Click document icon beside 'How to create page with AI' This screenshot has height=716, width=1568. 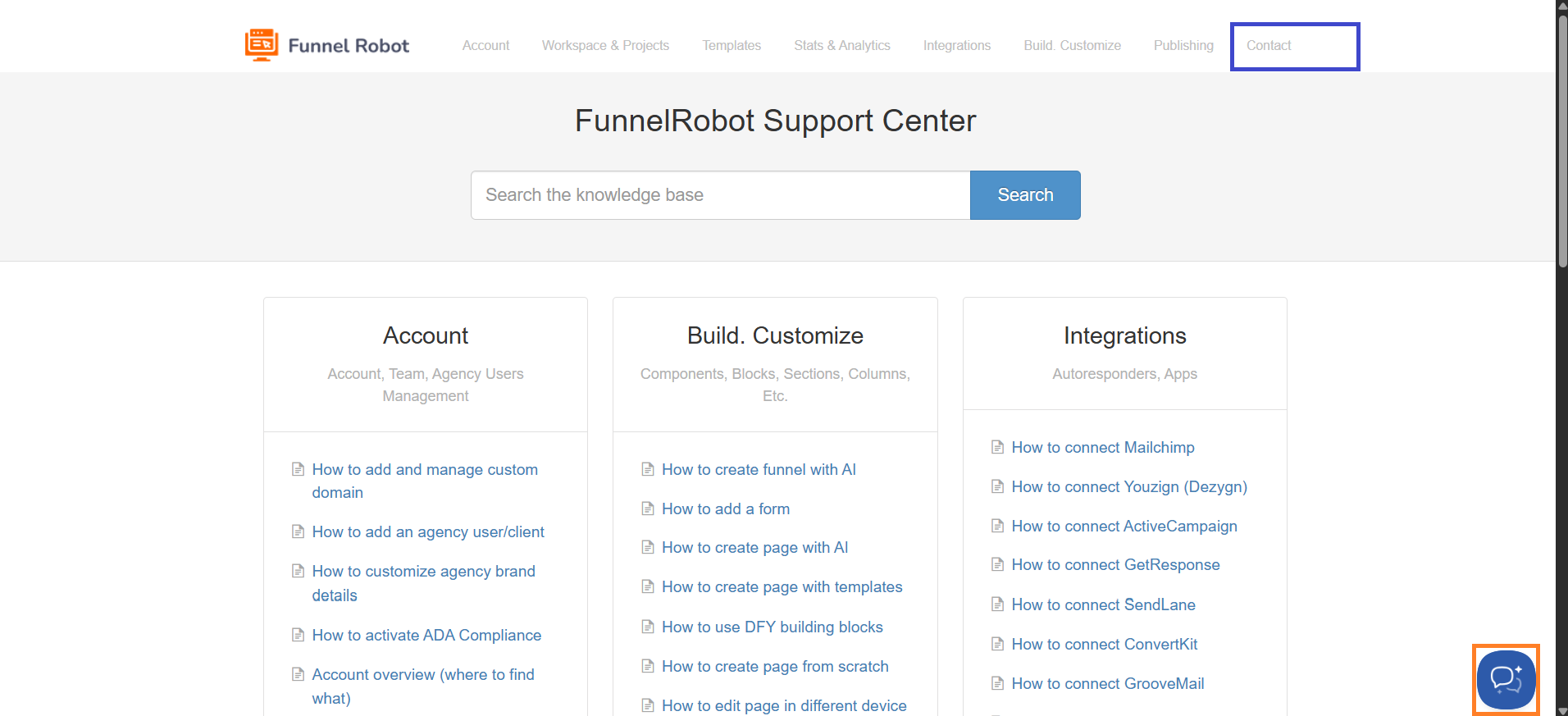[648, 547]
